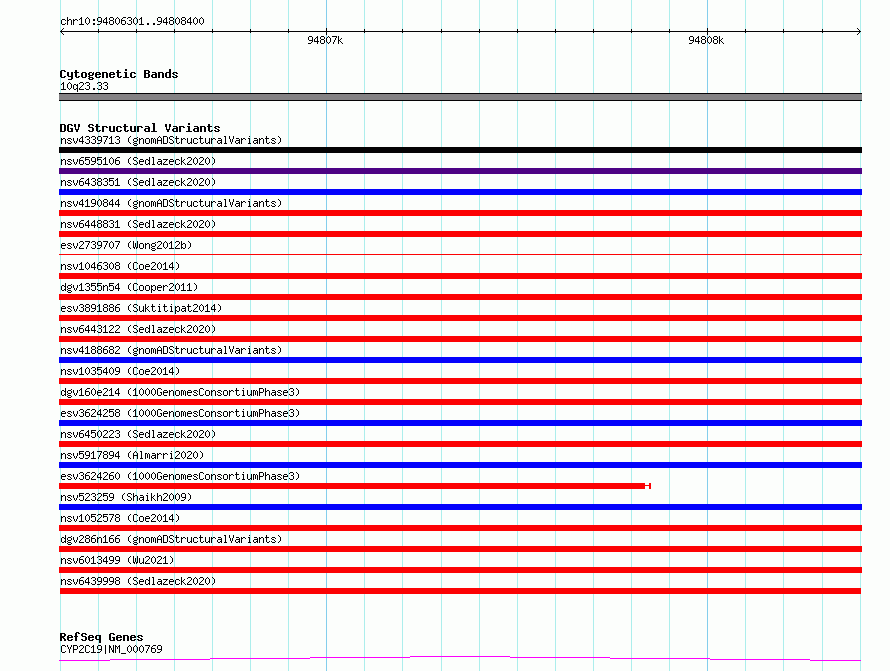The height and width of the screenshot is (671, 890).
Task: Open variant label nsv1035409 (Coe2014)
Action: [x=120, y=371]
